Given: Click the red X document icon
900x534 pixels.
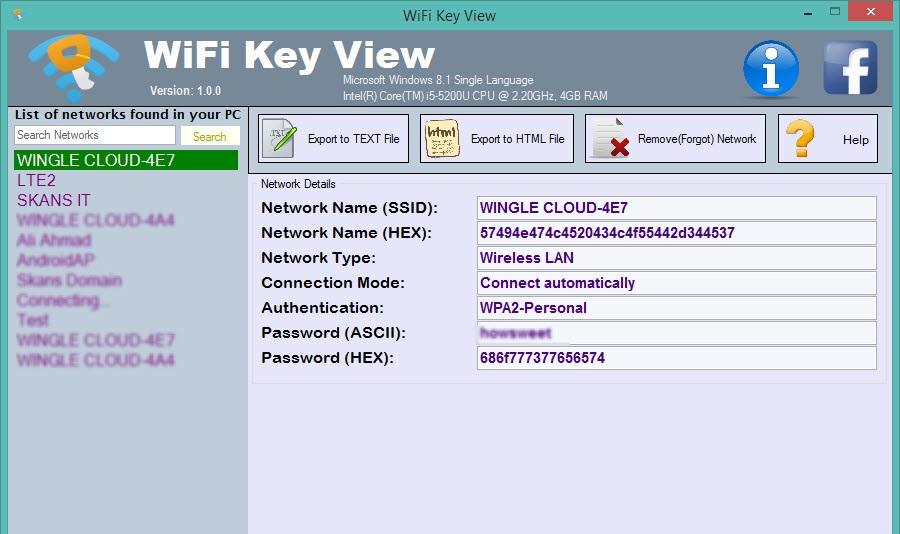Looking at the screenshot, I should tap(610, 138).
